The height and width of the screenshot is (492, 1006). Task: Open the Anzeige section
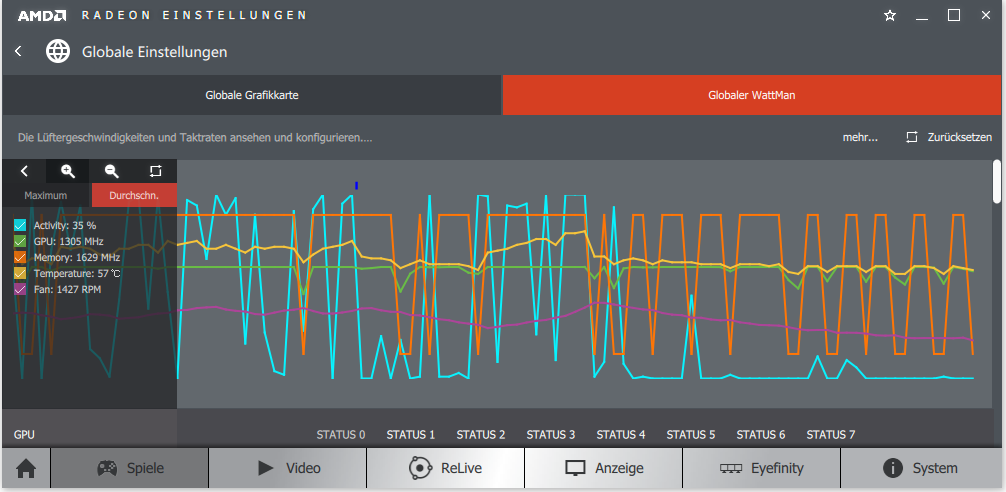tap(603, 468)
